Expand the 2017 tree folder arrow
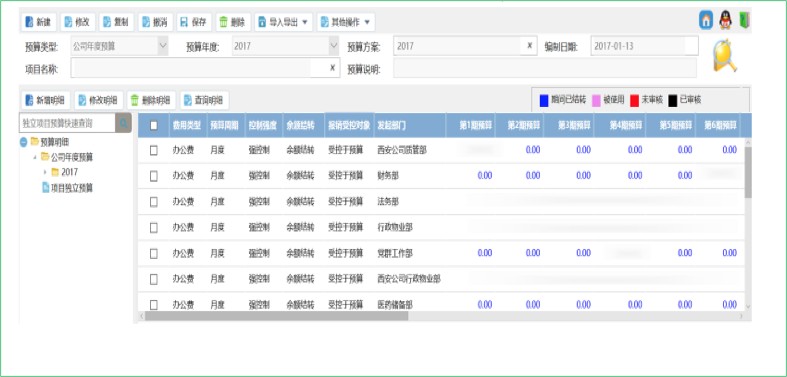This screenshot has width=787, height=377. pos(45,172)
